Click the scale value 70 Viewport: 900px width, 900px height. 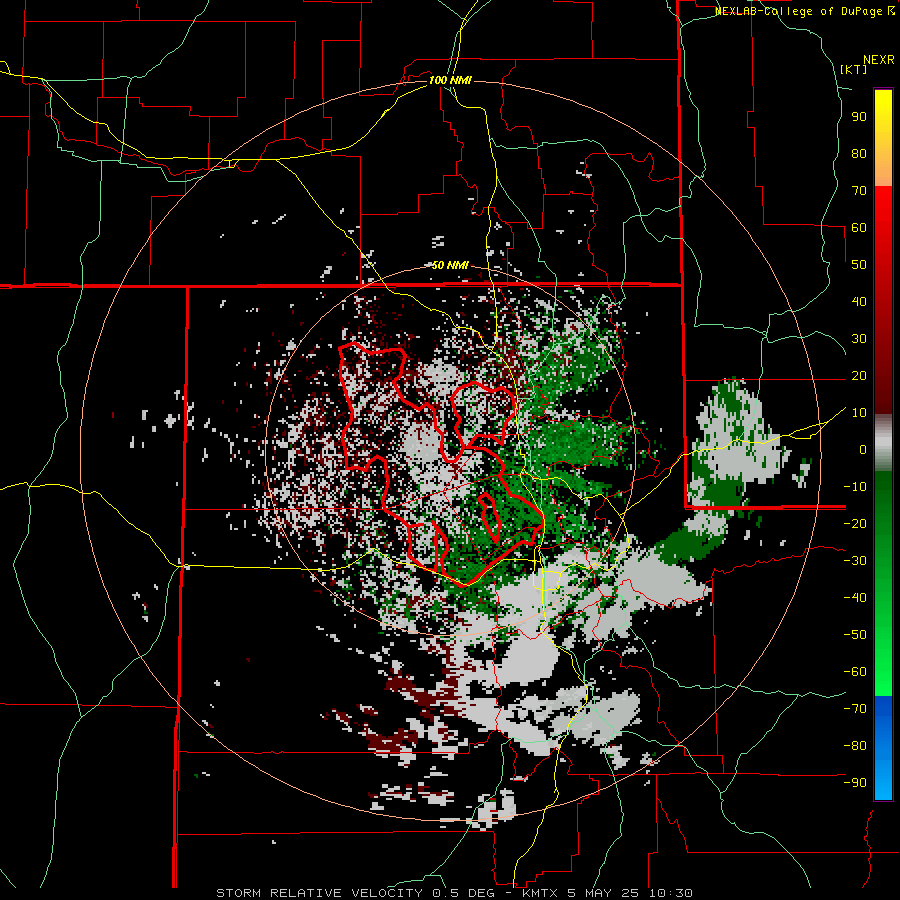[x=859, y=191]
